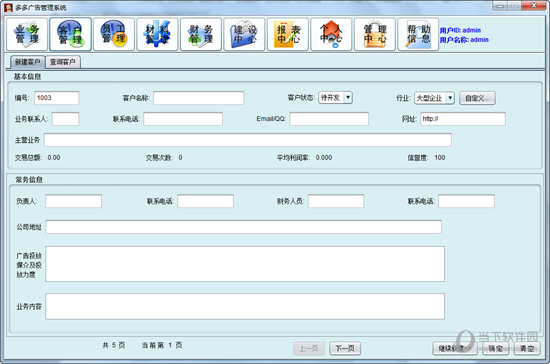550x364 pixels.
Task: Switch to the 查询客户 tab
Action: (x=63, y=62)
